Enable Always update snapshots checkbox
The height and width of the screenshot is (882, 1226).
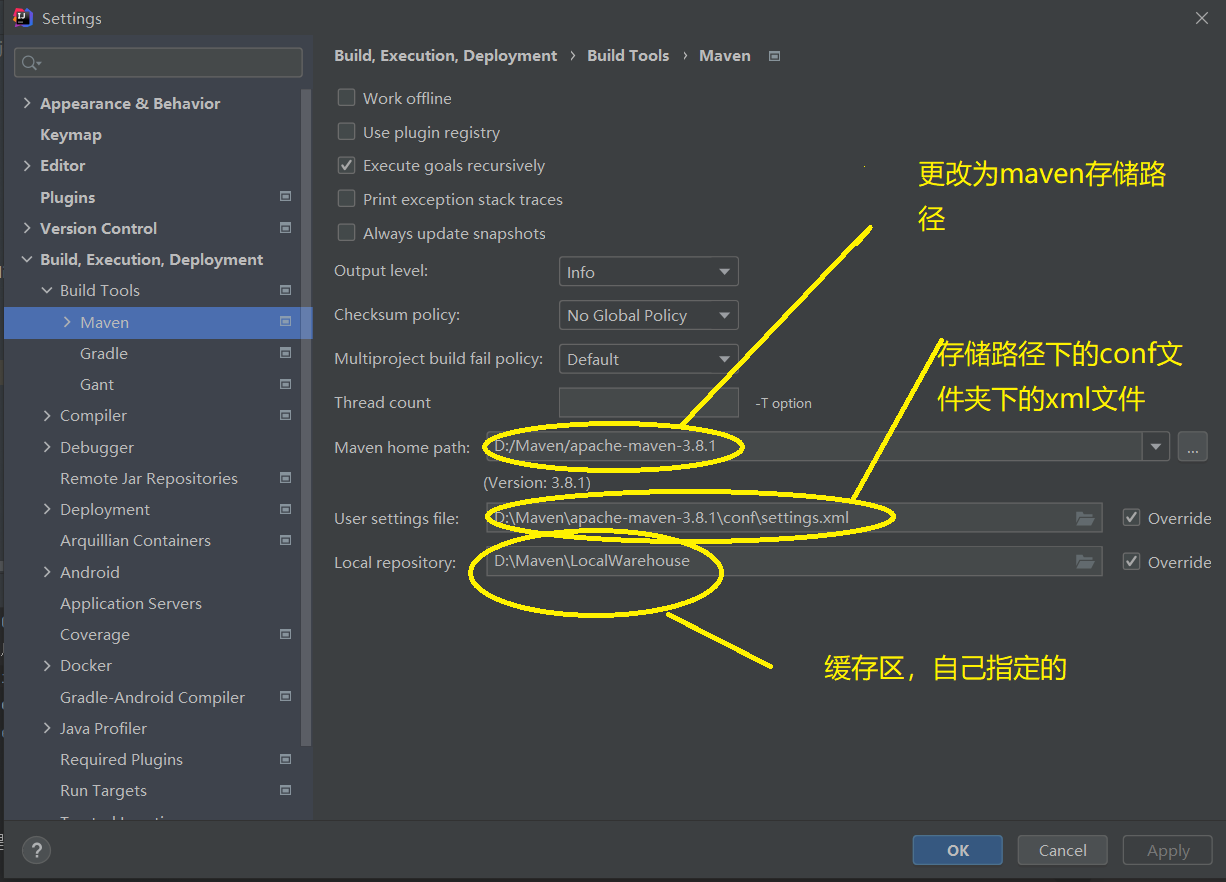347,233
